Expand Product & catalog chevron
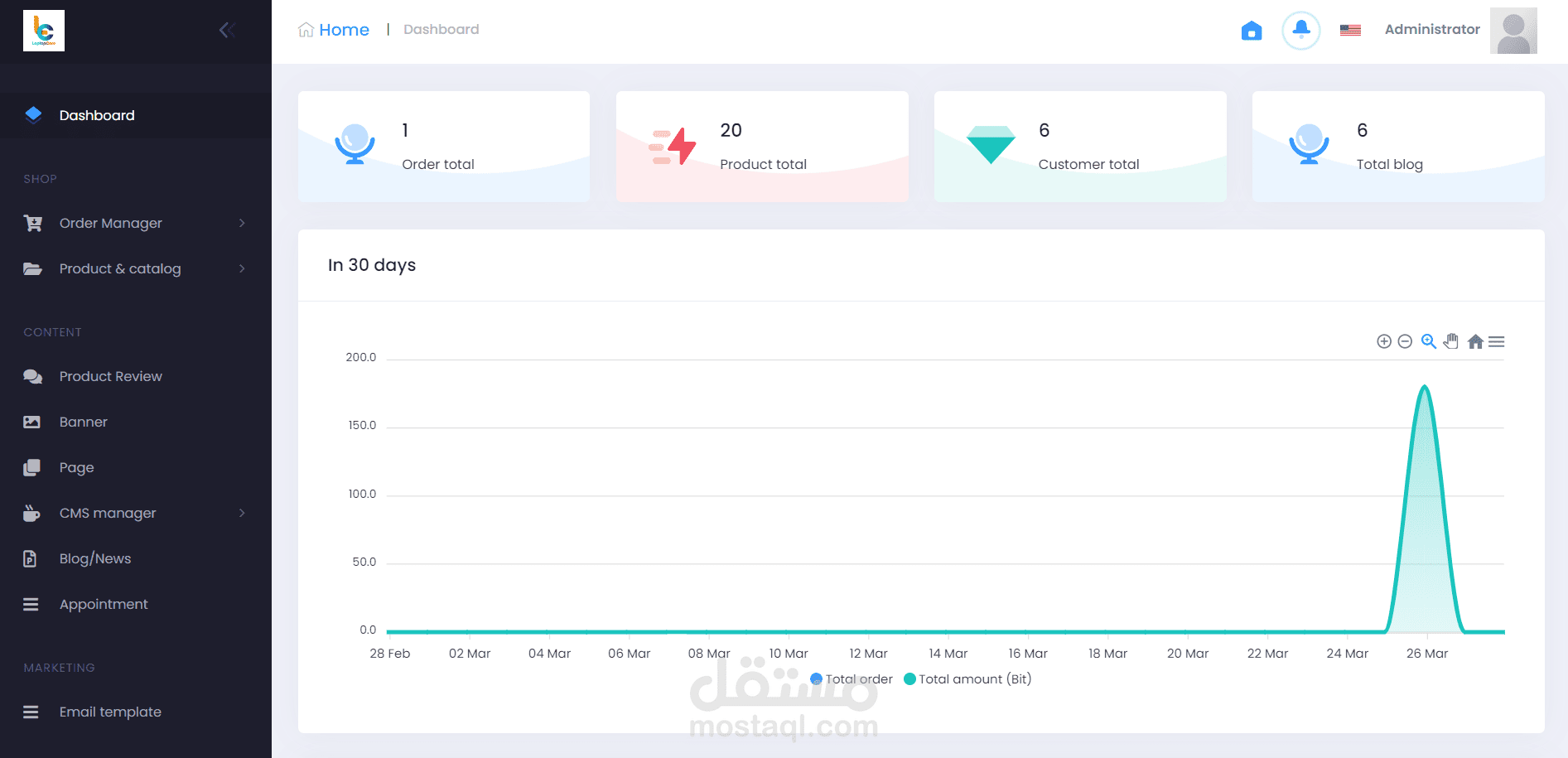This screenshot has height=758, width=1568. [x=242, y=268]
